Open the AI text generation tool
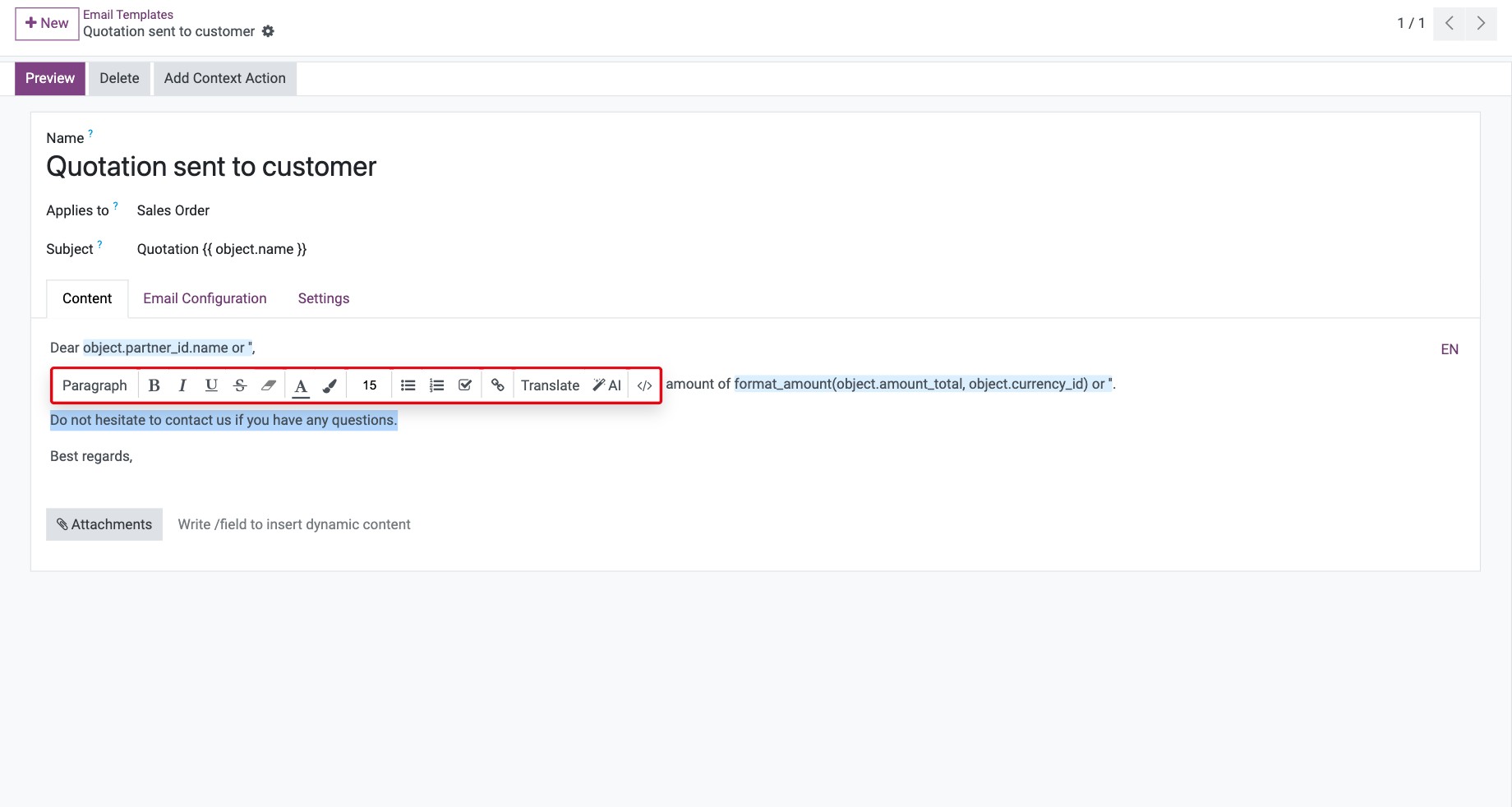 pyautogui.click(x=607, y=385)
